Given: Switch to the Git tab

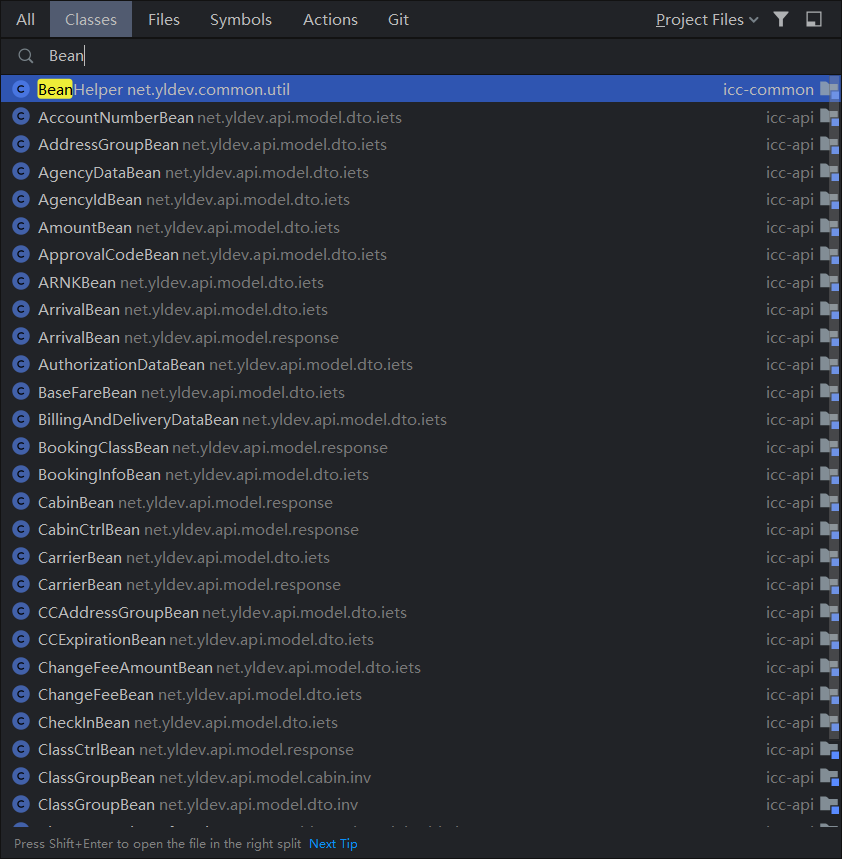Looking at the screenshot, I should [398, 20].
